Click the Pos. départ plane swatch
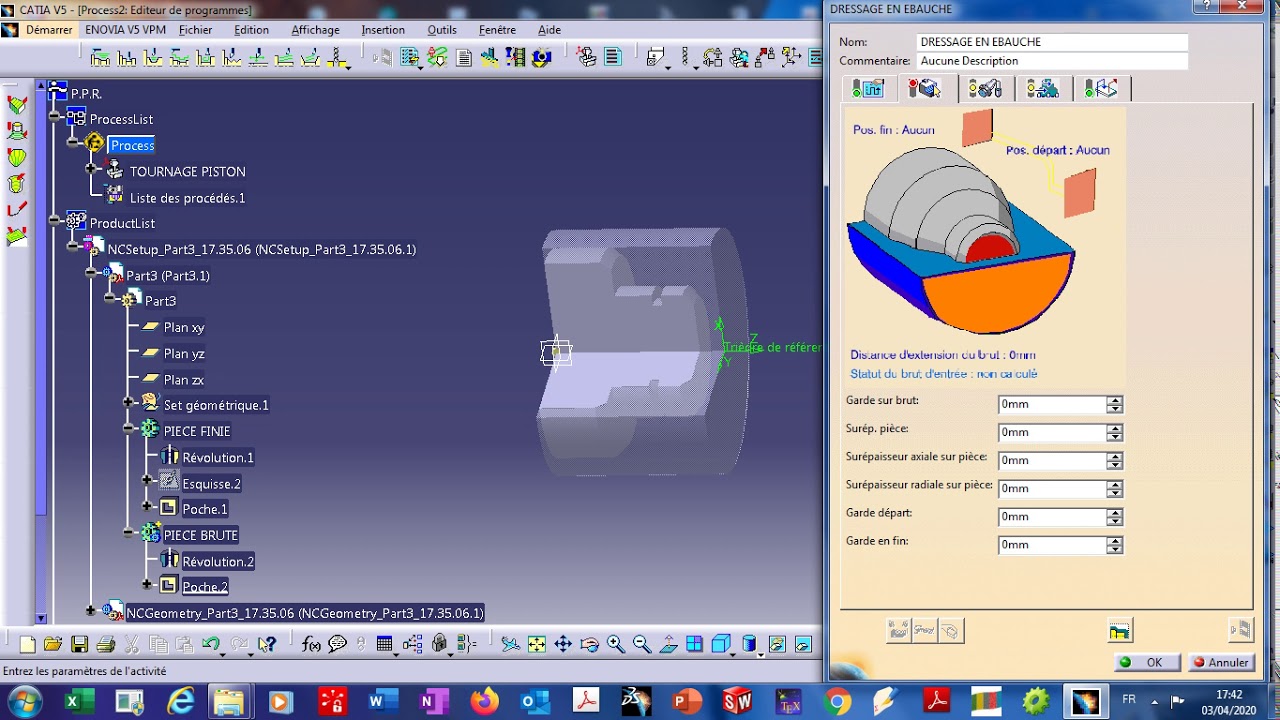 tap(1080, 192)
